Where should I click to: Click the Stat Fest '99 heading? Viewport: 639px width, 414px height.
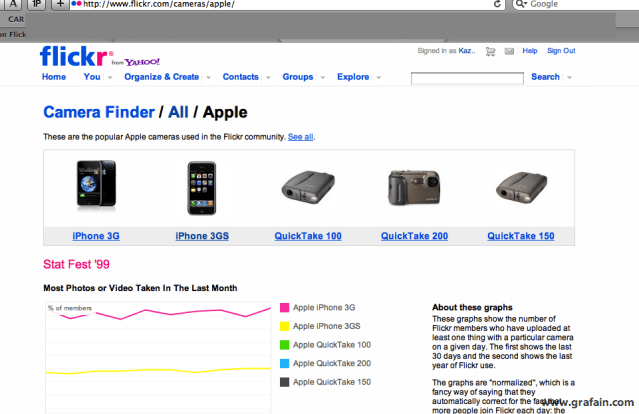76,264
